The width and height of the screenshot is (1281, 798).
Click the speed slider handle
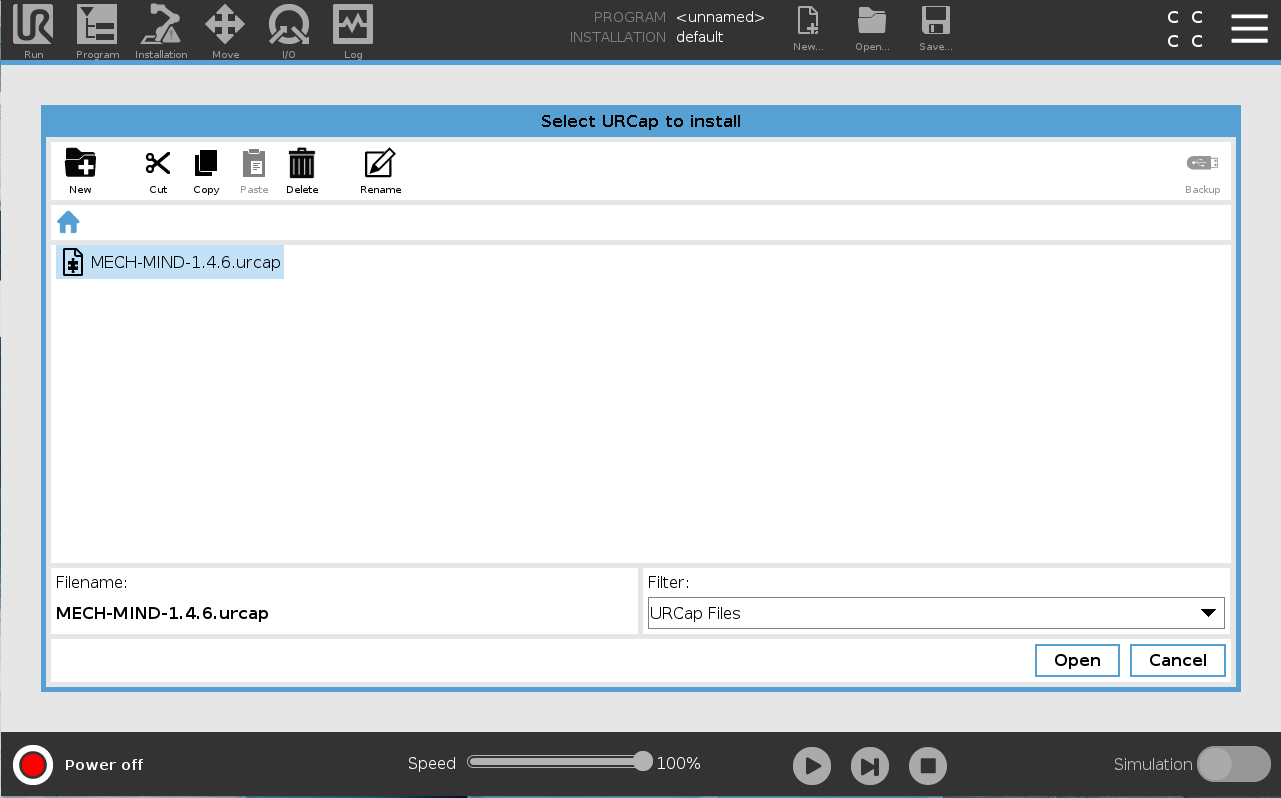click(643, 762)
